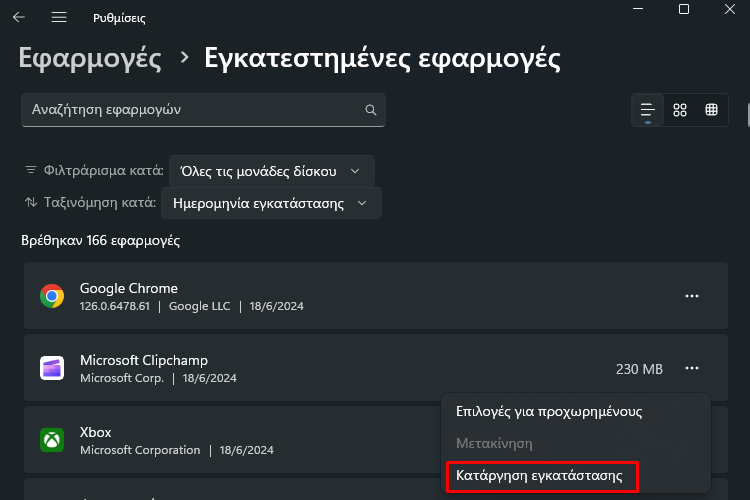Click the vertical scrollbar thumb
The height and width of the screenshot is (500, 750).
(748, 114)
